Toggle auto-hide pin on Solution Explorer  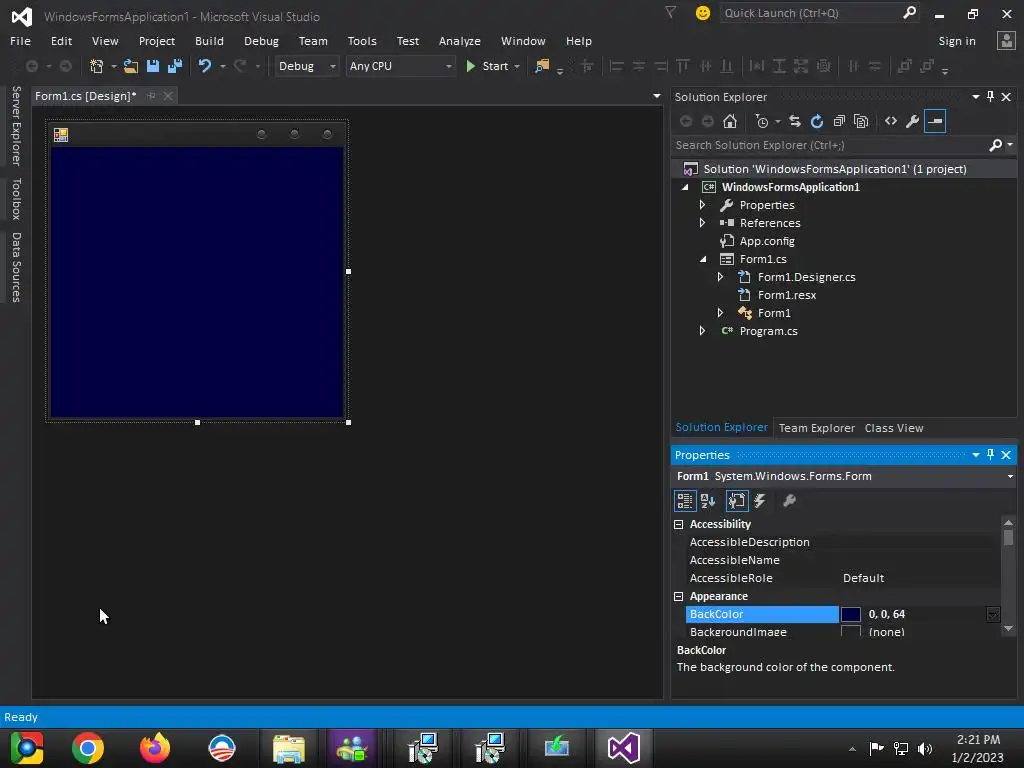(991, 97)
